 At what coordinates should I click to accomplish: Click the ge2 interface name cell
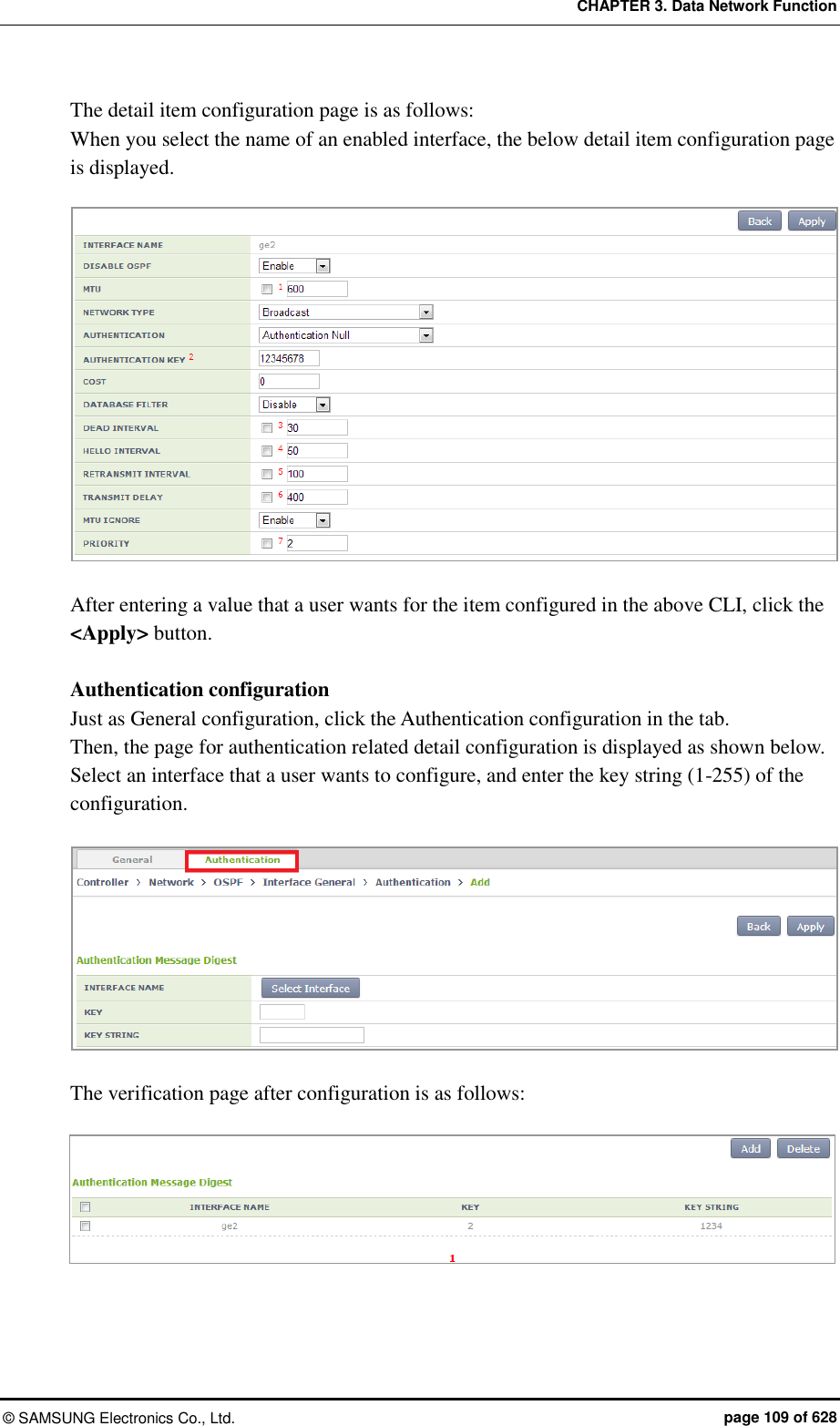pyautogui.click(x=230, y=1226)
